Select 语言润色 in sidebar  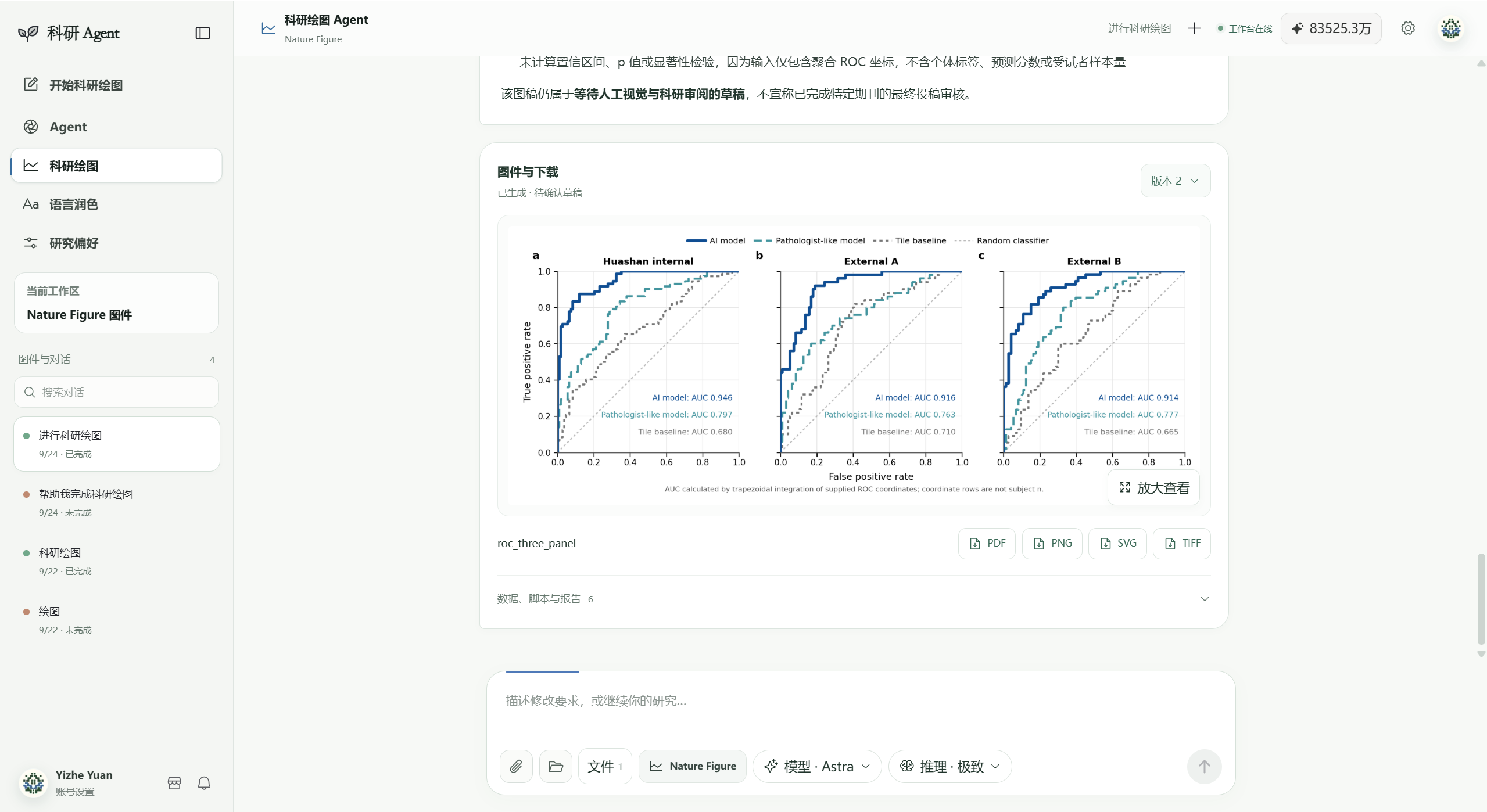tap(116, 204)
